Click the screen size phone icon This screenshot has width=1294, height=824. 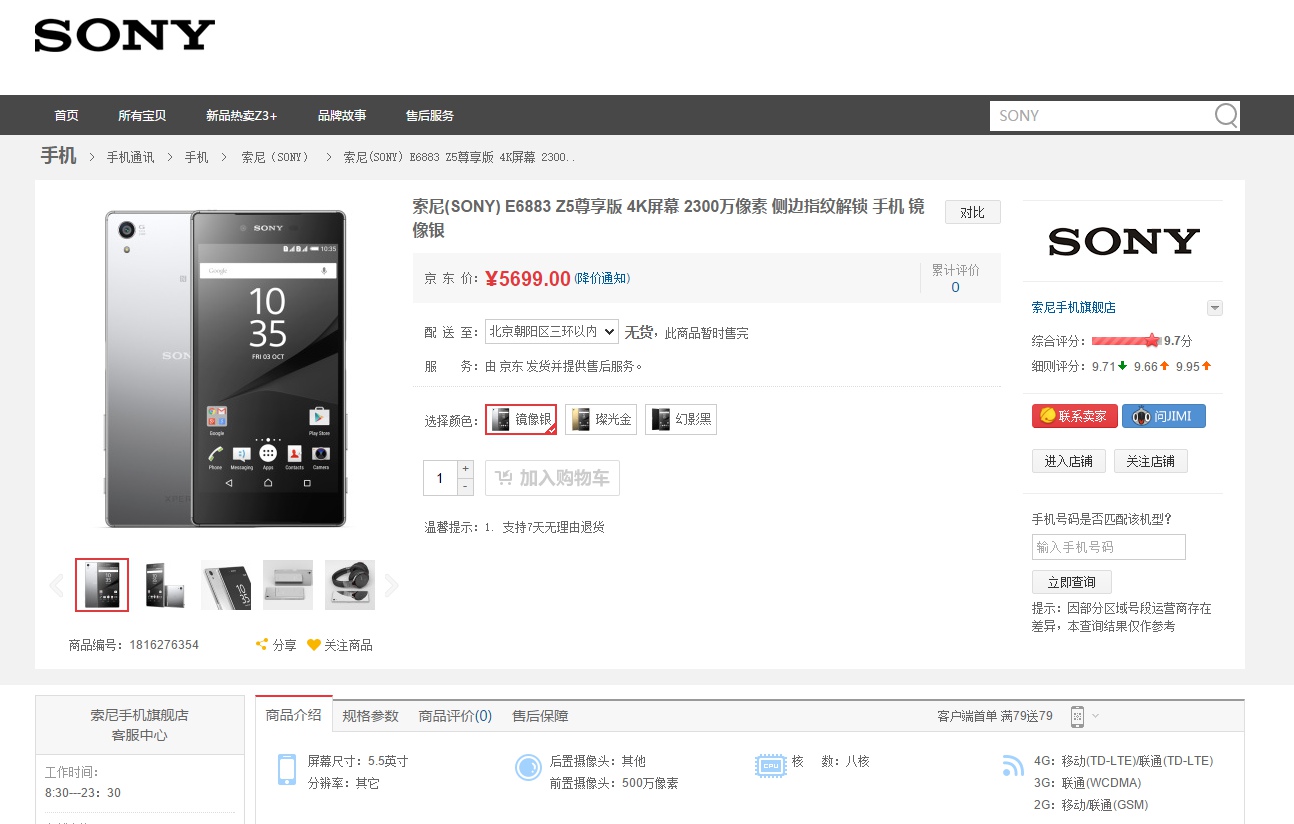287,769
